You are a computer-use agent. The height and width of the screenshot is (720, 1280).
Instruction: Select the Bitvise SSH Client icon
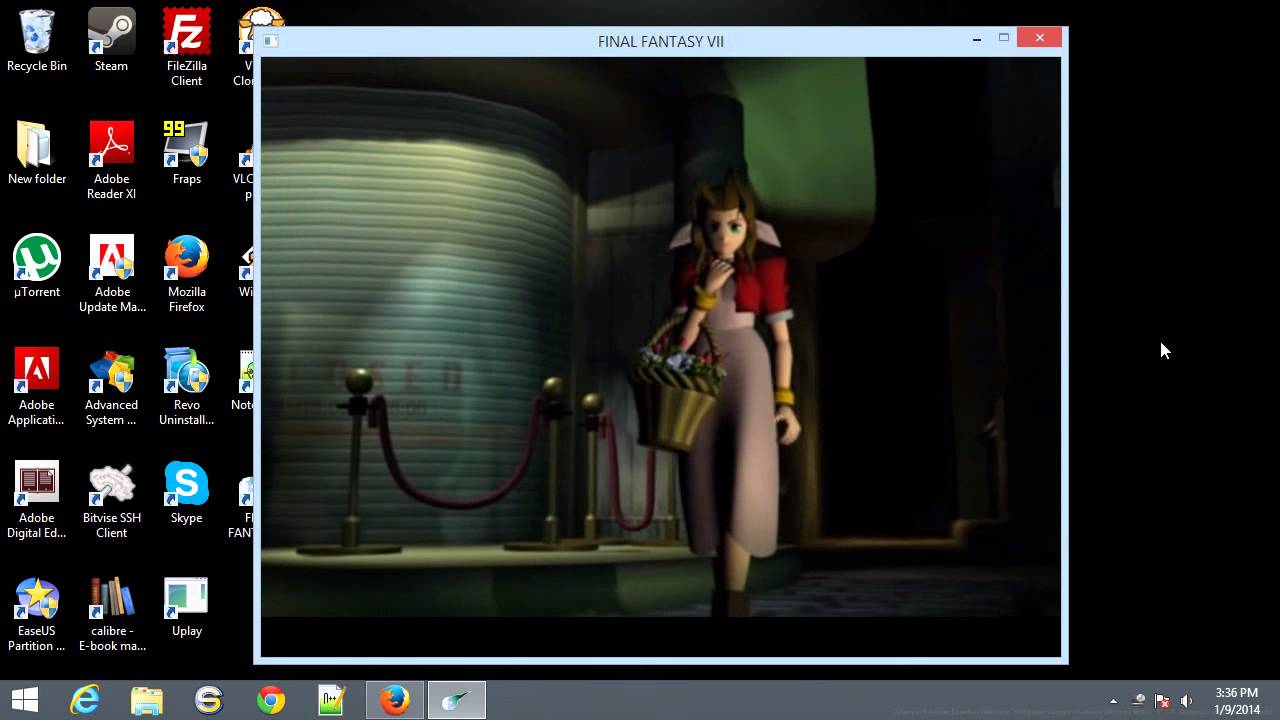(111, 500)
